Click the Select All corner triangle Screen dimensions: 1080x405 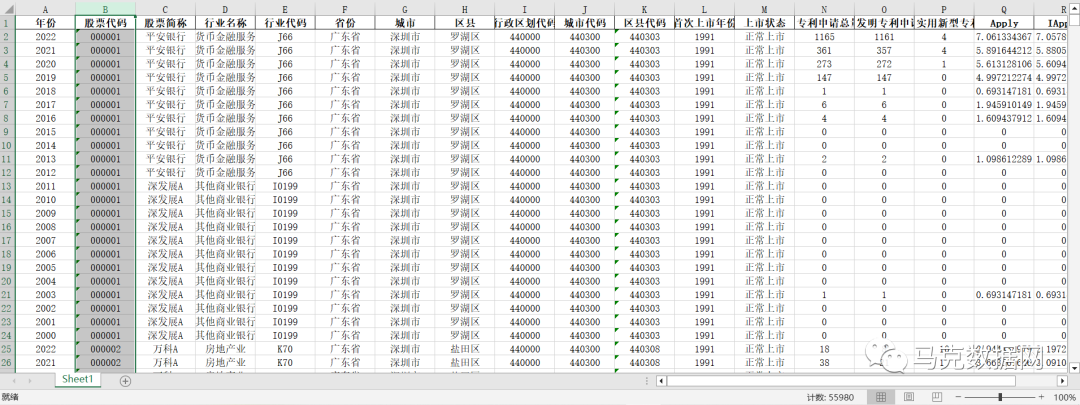[8, 9]
